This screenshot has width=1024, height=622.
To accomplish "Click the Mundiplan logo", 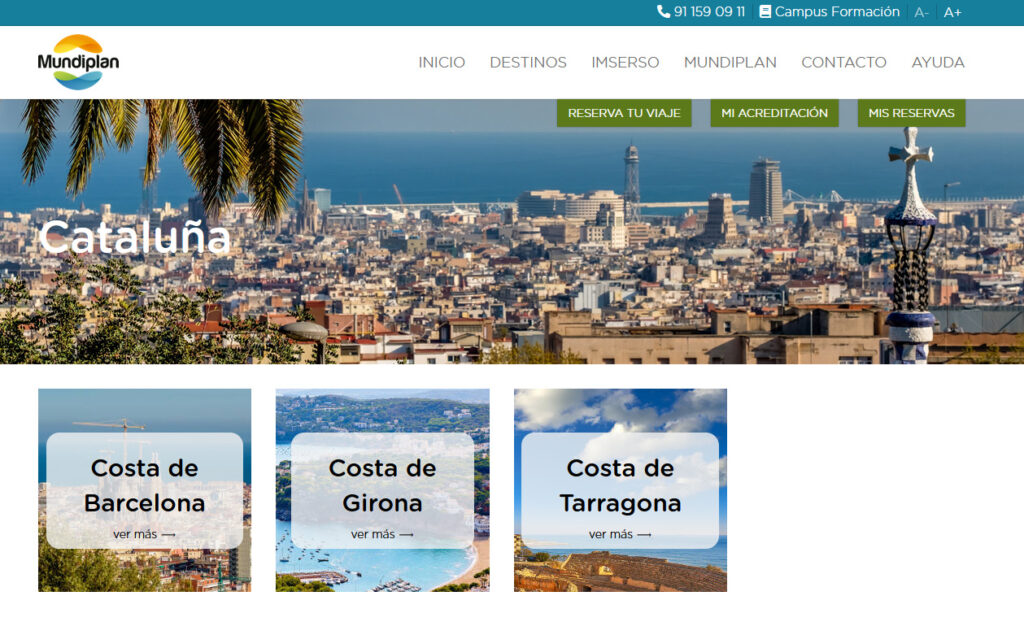I will click(x=78, y=62).
